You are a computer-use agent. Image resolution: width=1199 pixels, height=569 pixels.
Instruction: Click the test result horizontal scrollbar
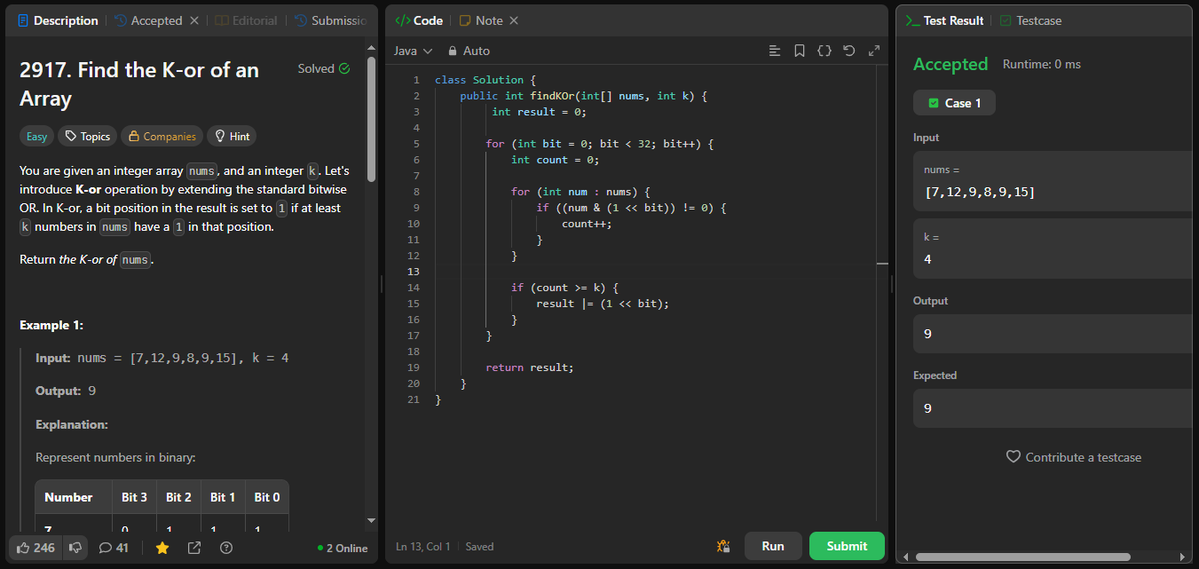1022,557
